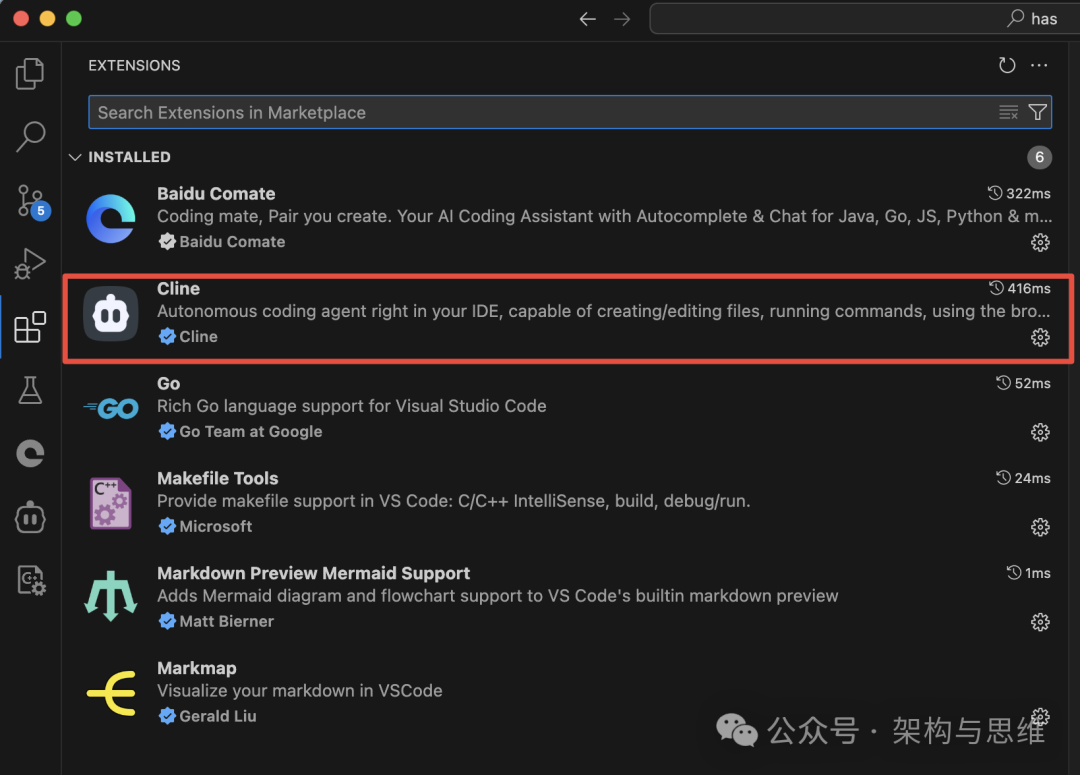Open the bottom activity bar icon with gear
1080x775 pixels.
pyautogui.click(x=31, y=580)
